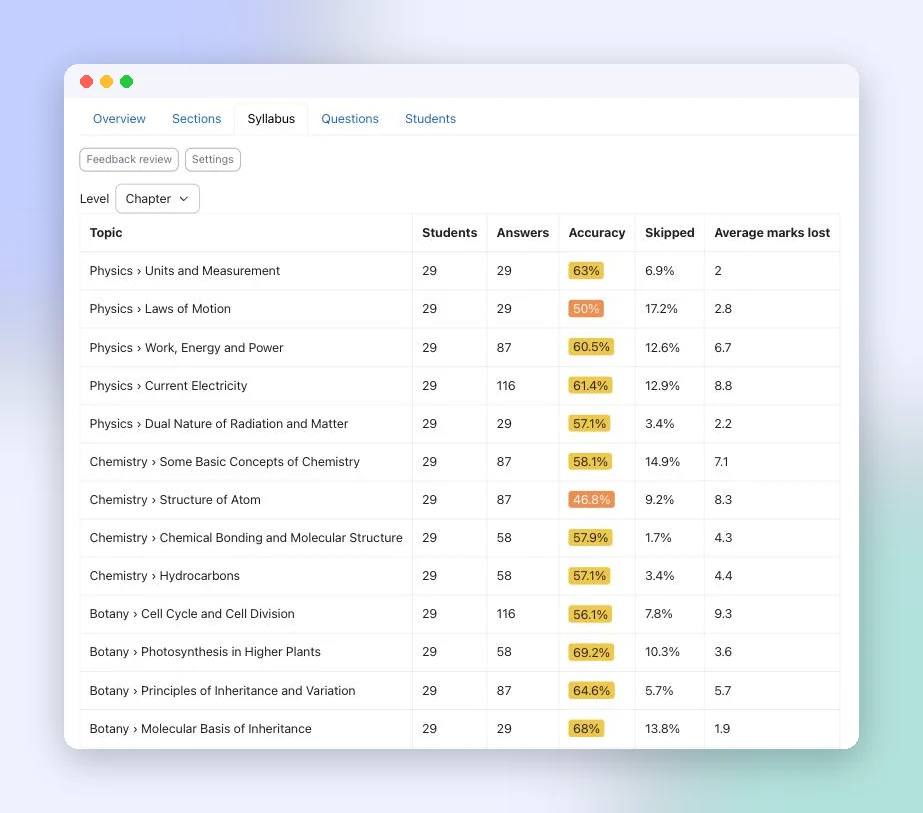This screenshot has height=813, width=923.
Task: Expand the Chapter level dropdown
Action: [x=157, y=199]
